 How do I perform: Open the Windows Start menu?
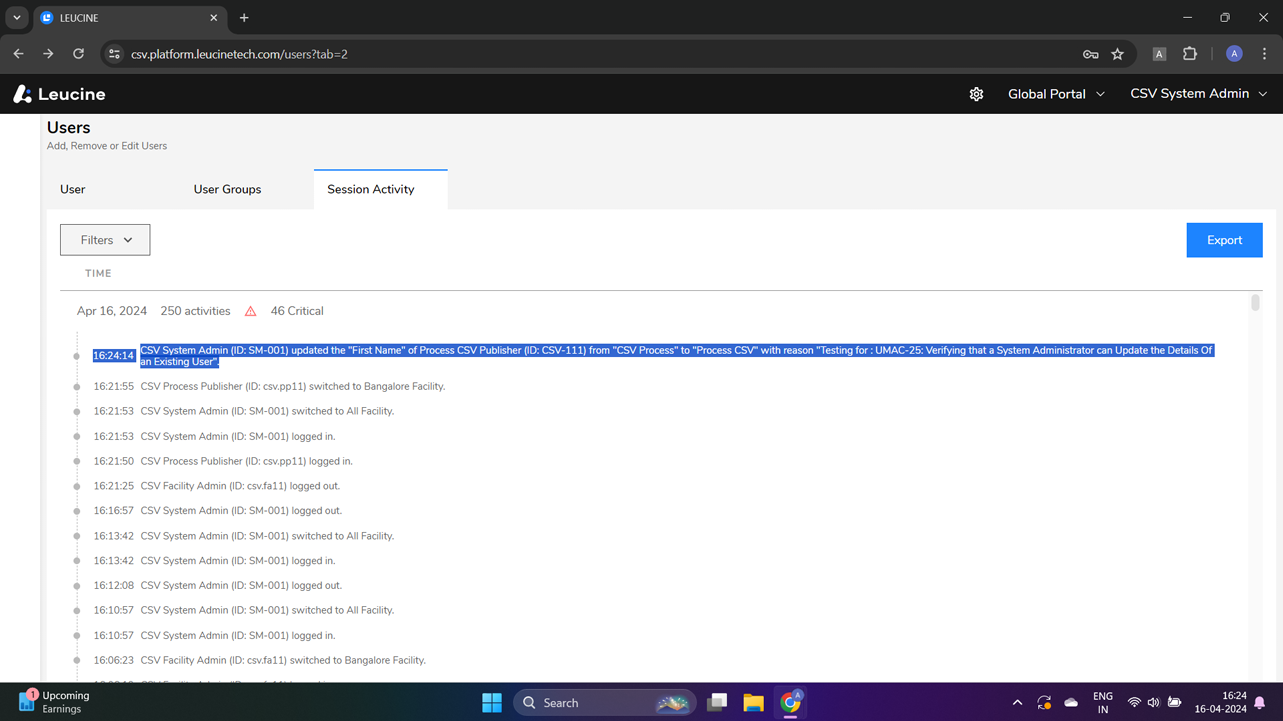(492, 703)
